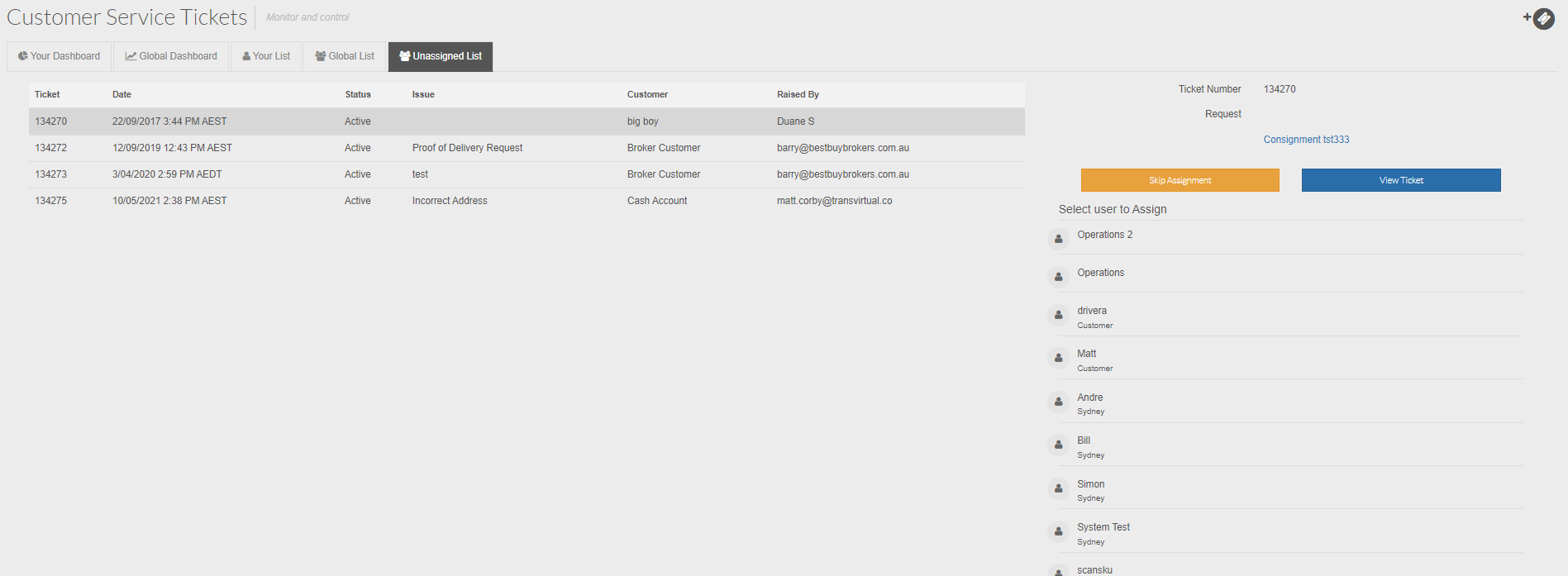Switch to the Global Dashboard tab
Image resolution: width=1568 pixels, height=576 pixels.
(x=171, y=56)
